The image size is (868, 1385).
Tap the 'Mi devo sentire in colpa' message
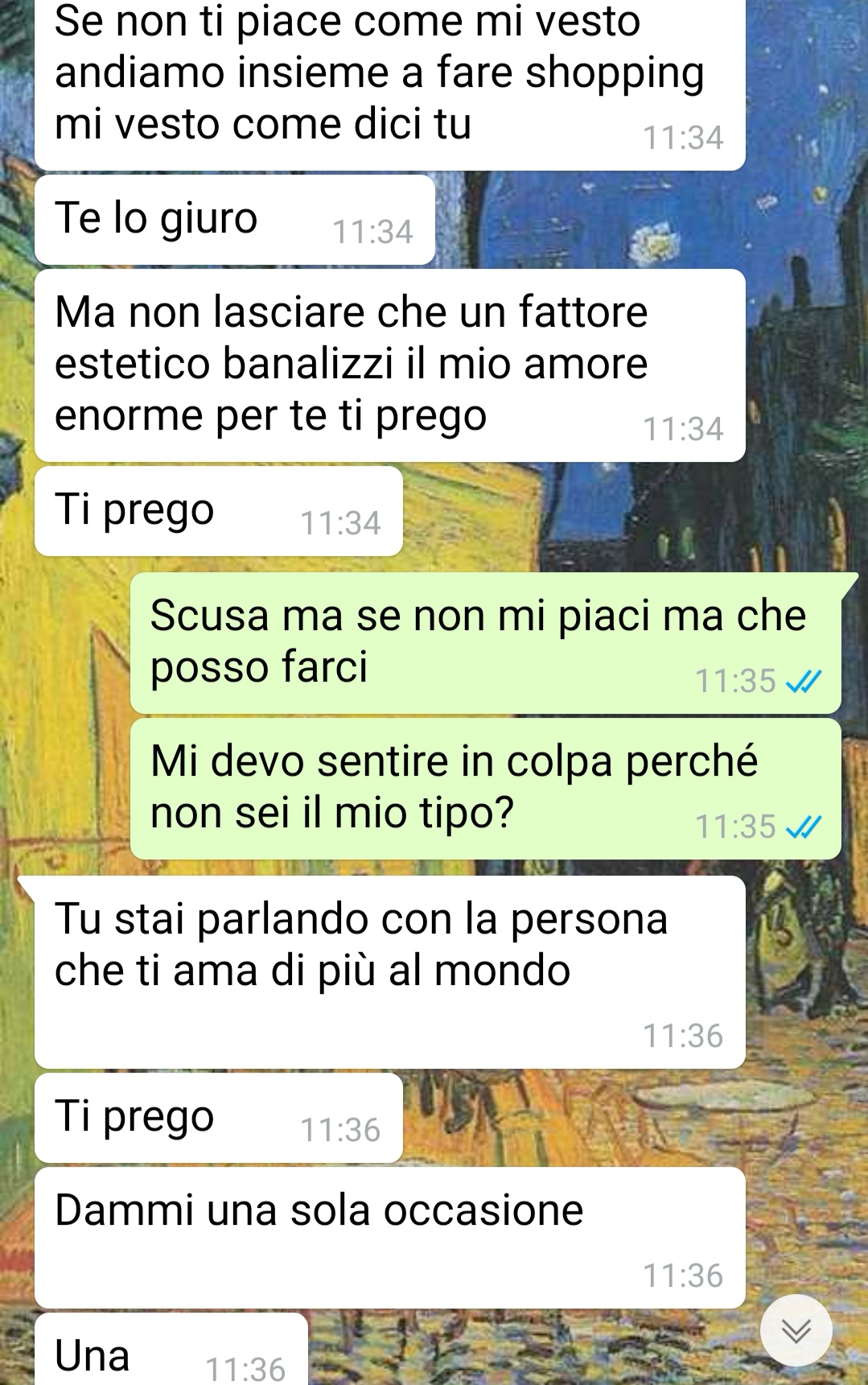pyautogui.click(x=486, y=789)
